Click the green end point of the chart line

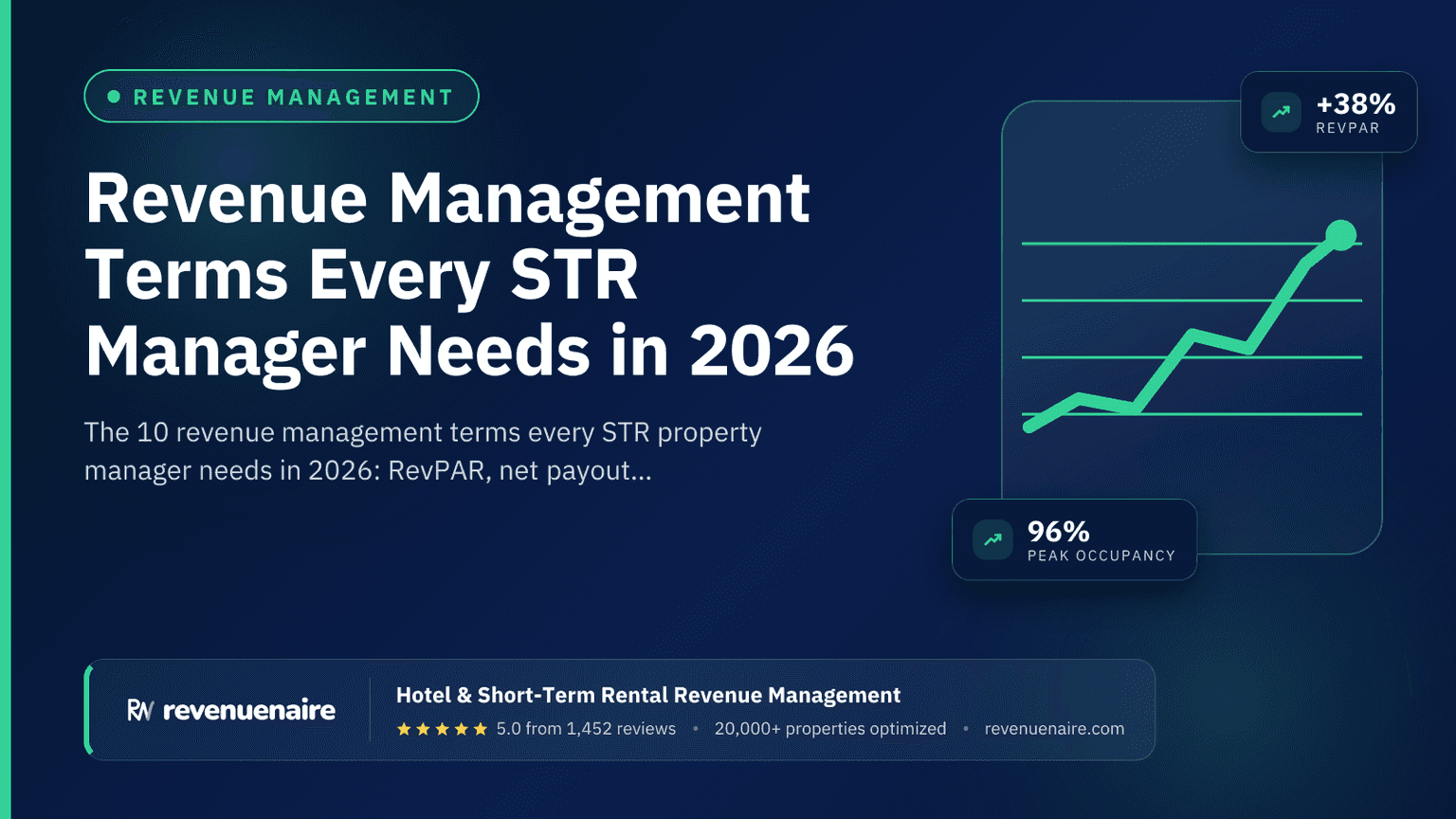click(1340, 235)
